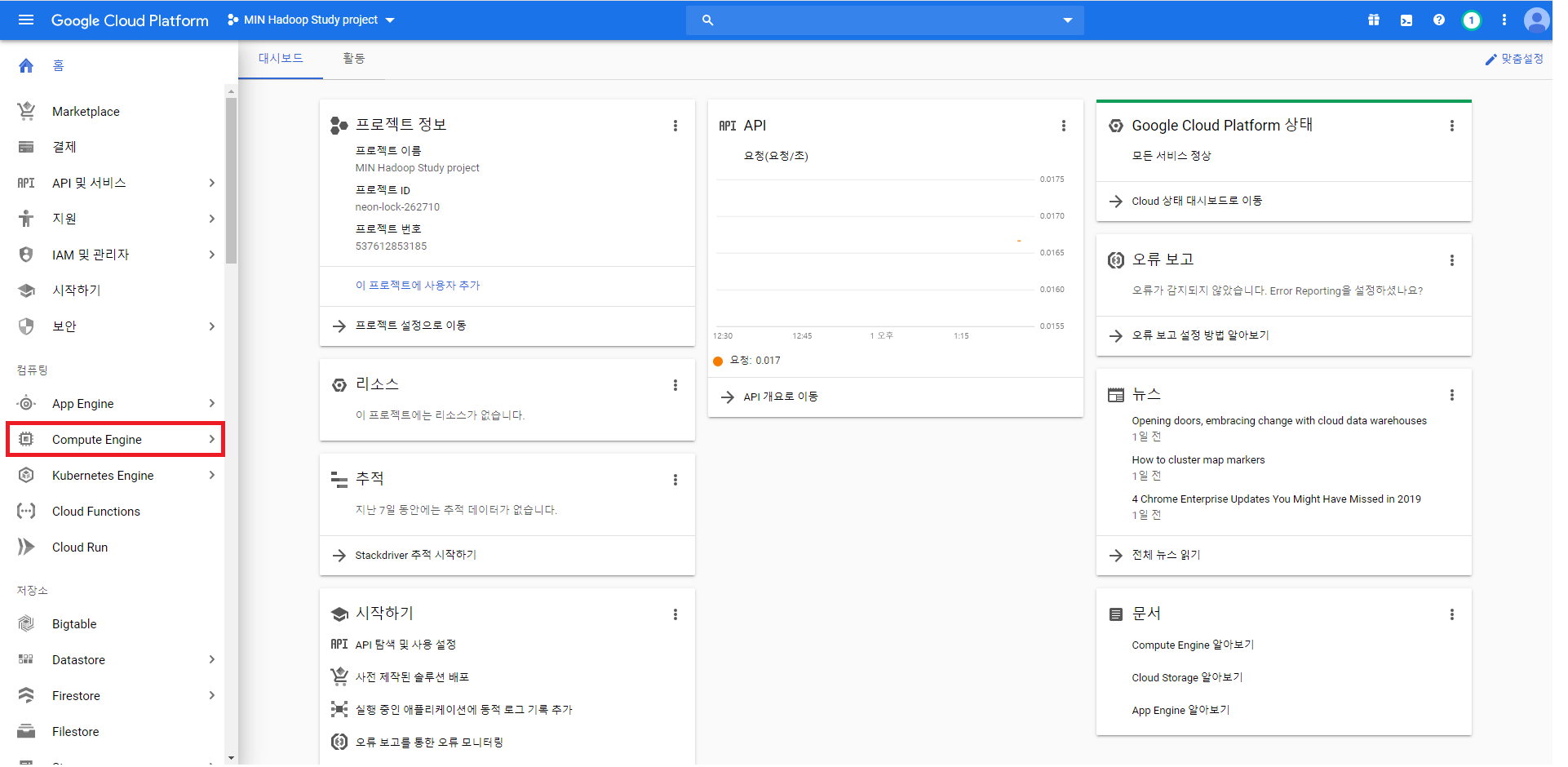Click the 시작하기 graduation cap sidebar icon

click(26, 290)
